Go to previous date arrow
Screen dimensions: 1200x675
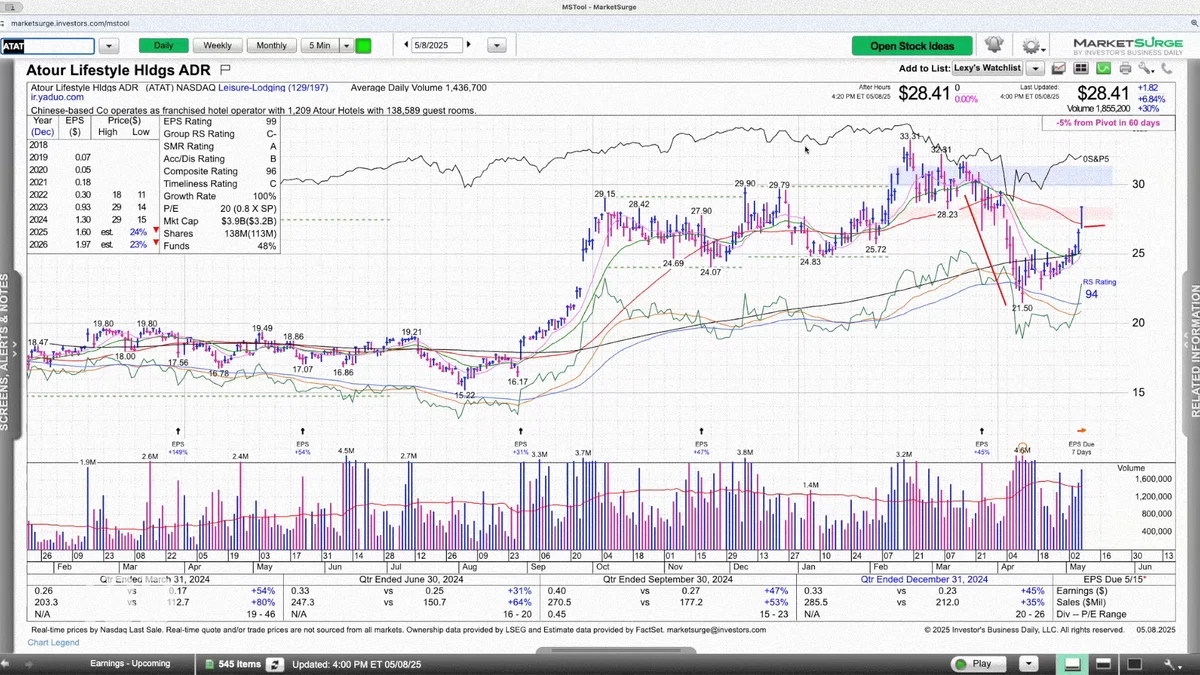click(x=407, y=45)
